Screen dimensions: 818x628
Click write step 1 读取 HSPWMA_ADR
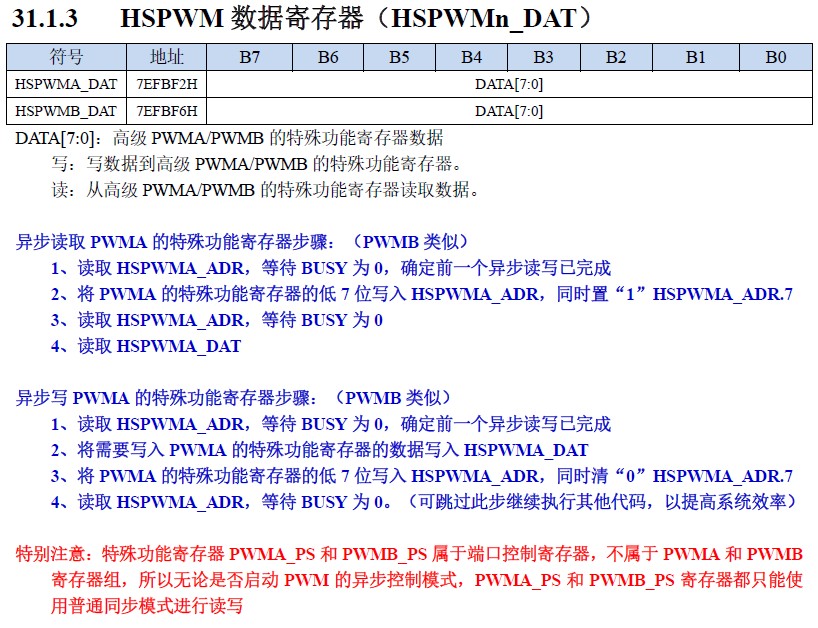pos(331,424)
